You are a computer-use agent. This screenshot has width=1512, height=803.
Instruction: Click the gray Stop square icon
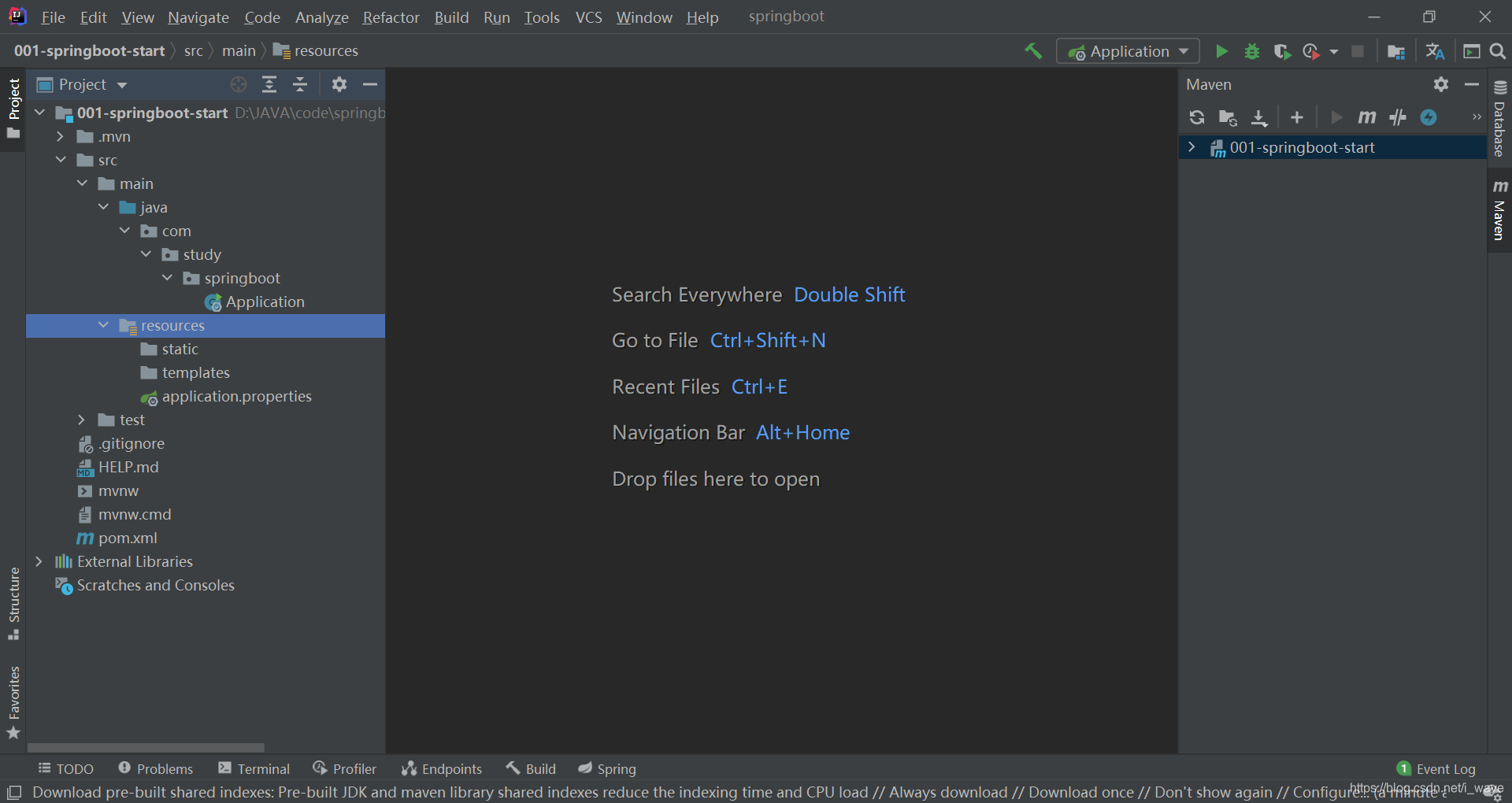coord(1358,51)
